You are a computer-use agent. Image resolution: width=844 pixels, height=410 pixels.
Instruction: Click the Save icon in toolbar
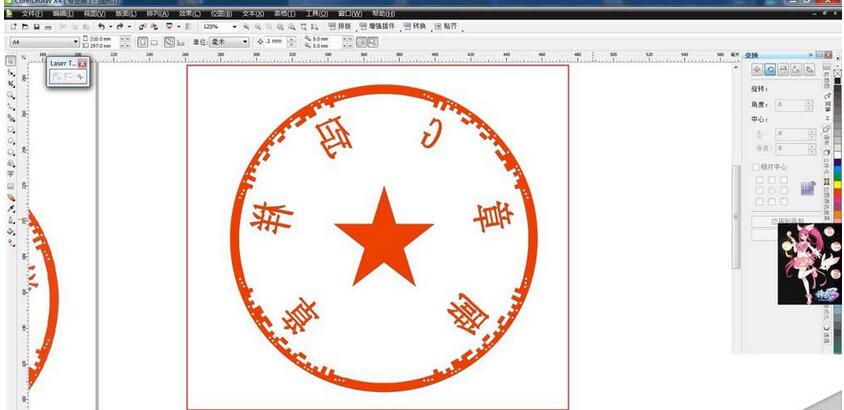pyautogui.click(x=37, y=26)
